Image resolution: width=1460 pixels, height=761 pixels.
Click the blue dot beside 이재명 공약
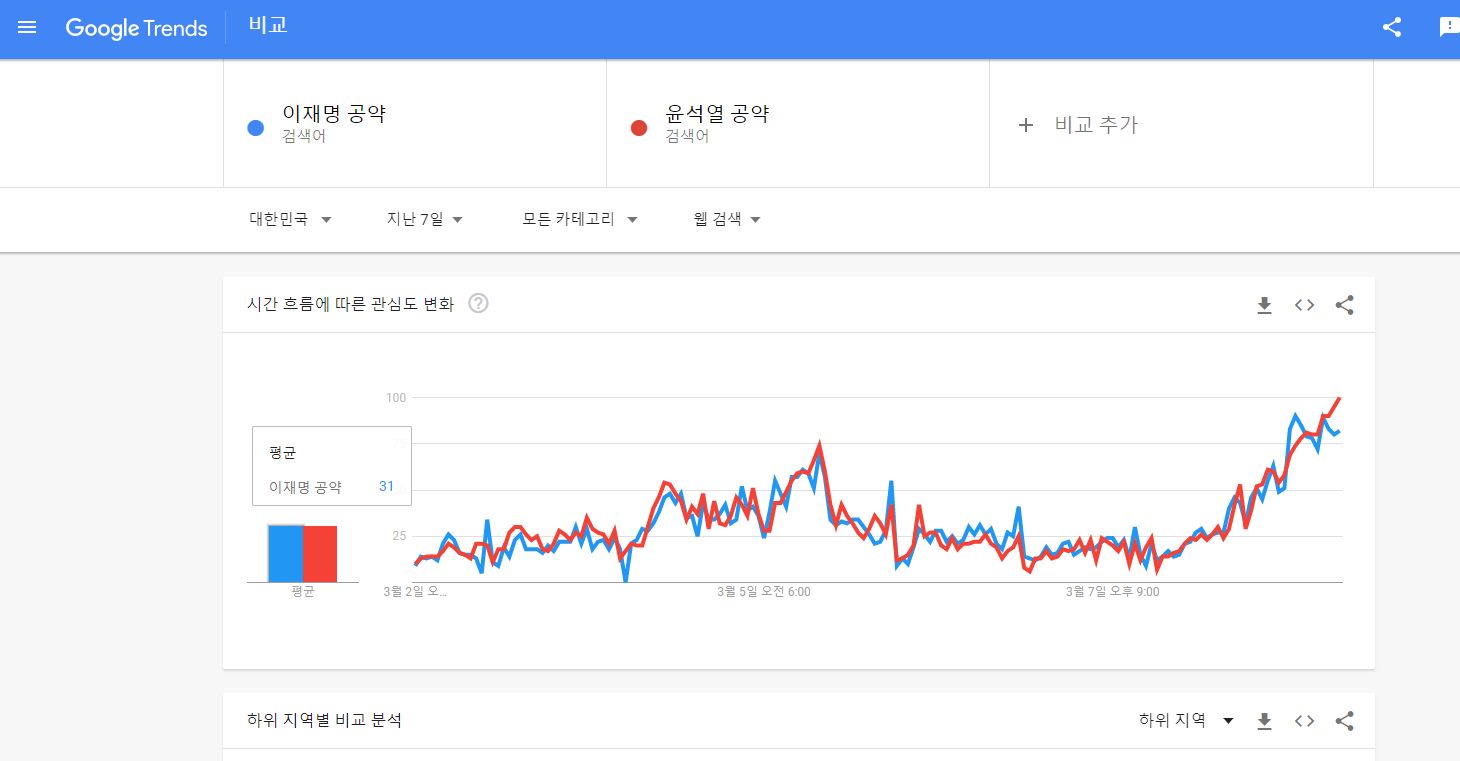(256, 128)
